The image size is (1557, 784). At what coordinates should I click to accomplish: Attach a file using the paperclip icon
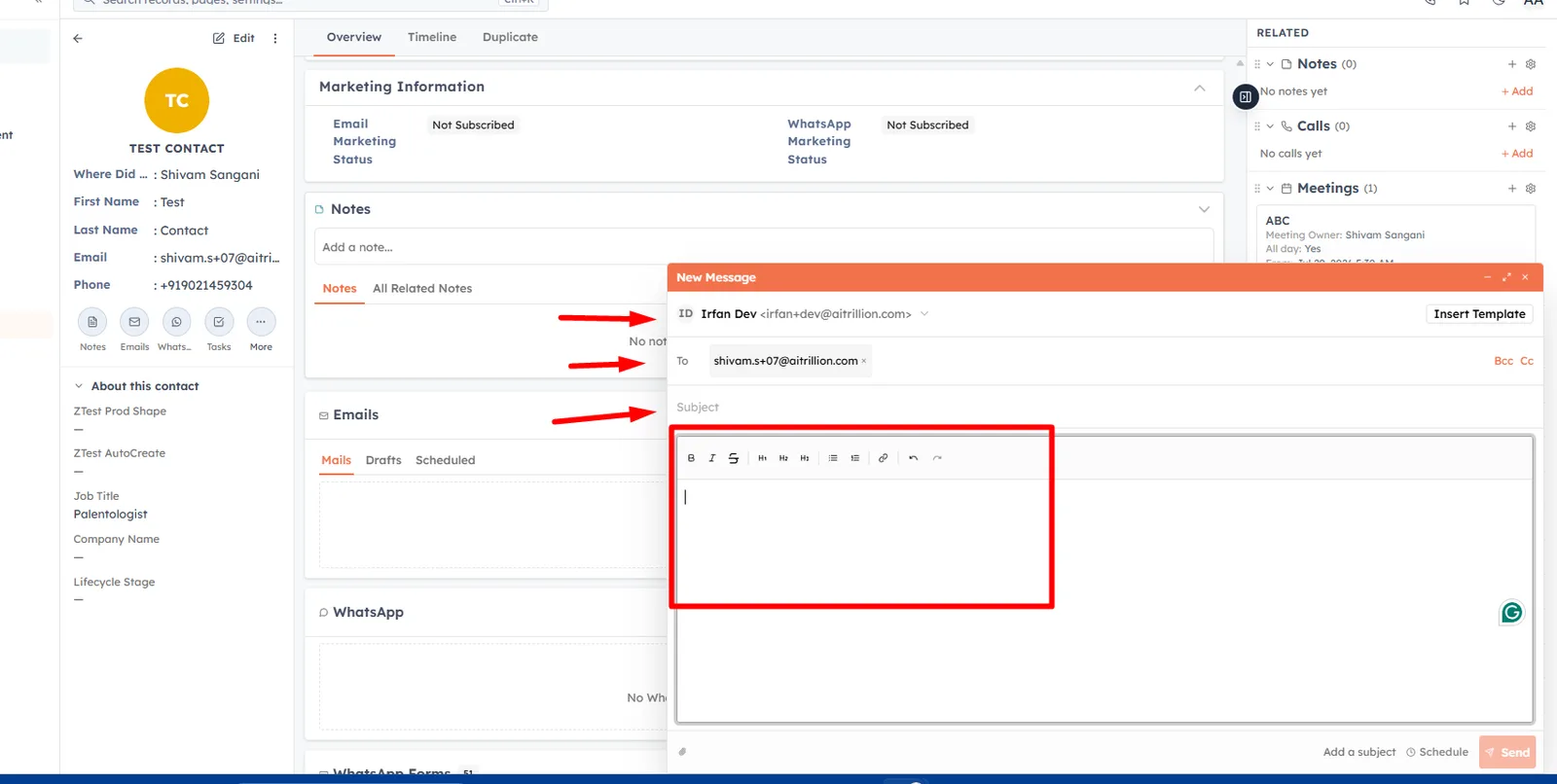pos(683,752)
